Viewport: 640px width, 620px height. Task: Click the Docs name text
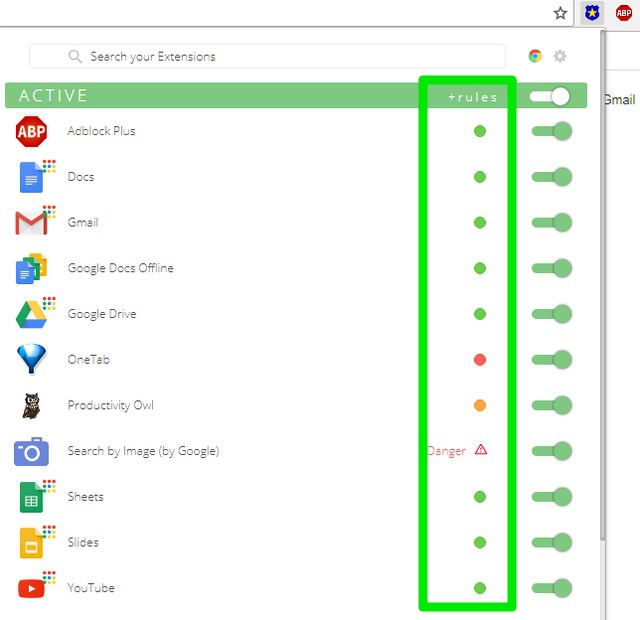click(81, 177)
